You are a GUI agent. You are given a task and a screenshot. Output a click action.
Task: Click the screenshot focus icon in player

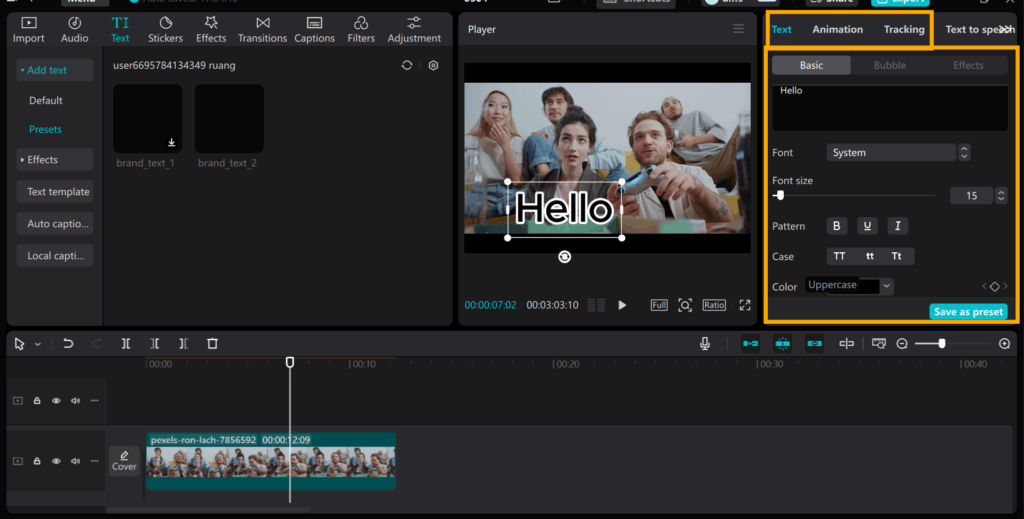(x=684, y=305)
